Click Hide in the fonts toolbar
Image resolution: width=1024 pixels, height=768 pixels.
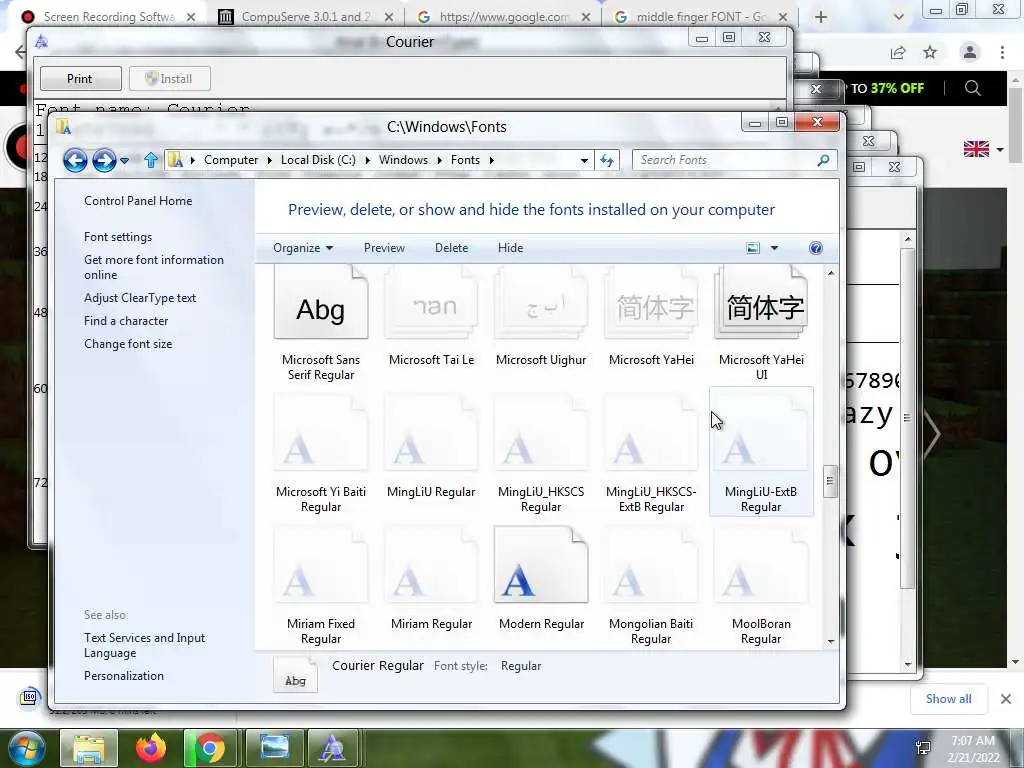pyautogui.click(x=510, y=248)
